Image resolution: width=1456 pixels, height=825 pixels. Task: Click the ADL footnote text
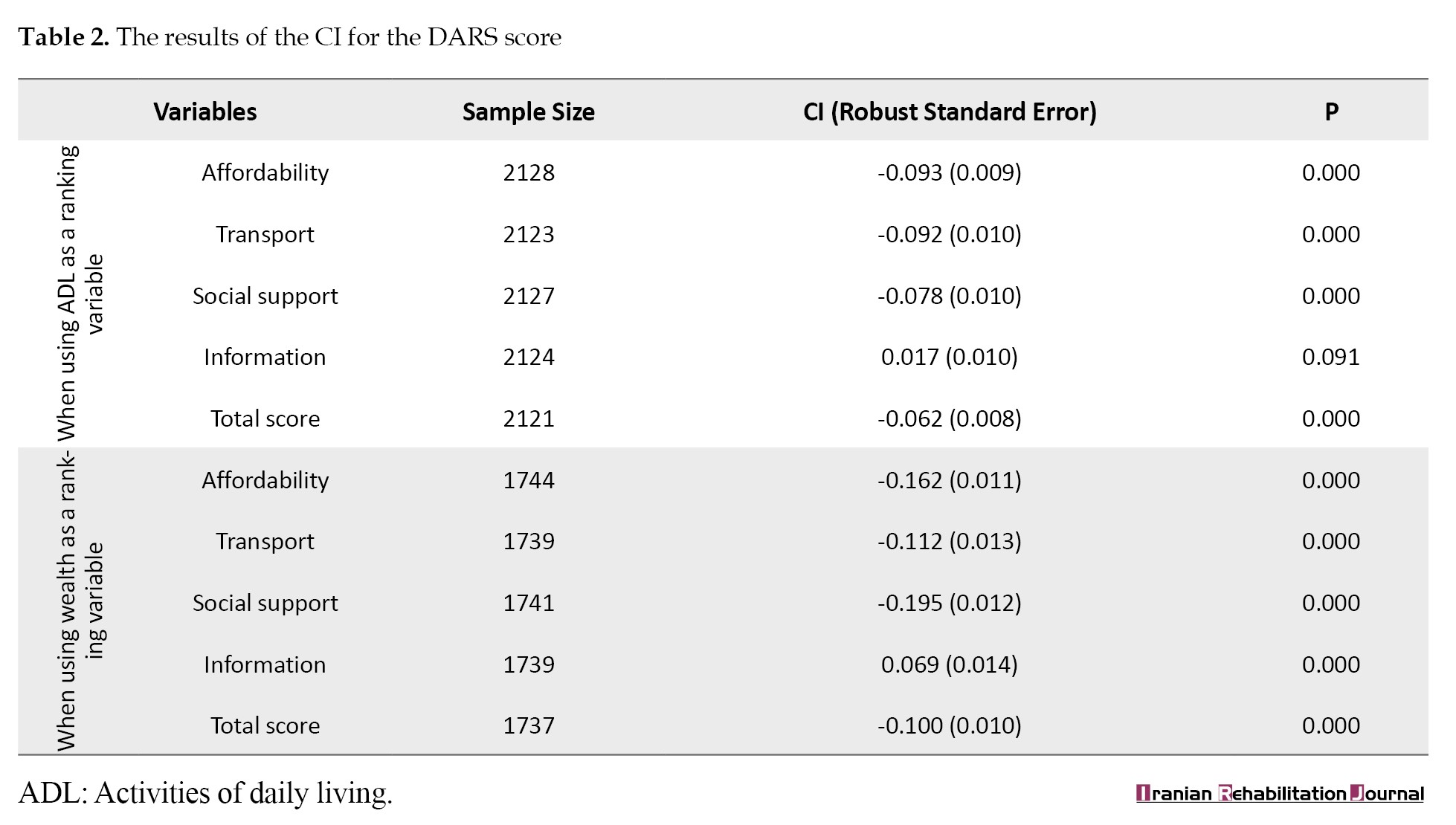point(205,793)
